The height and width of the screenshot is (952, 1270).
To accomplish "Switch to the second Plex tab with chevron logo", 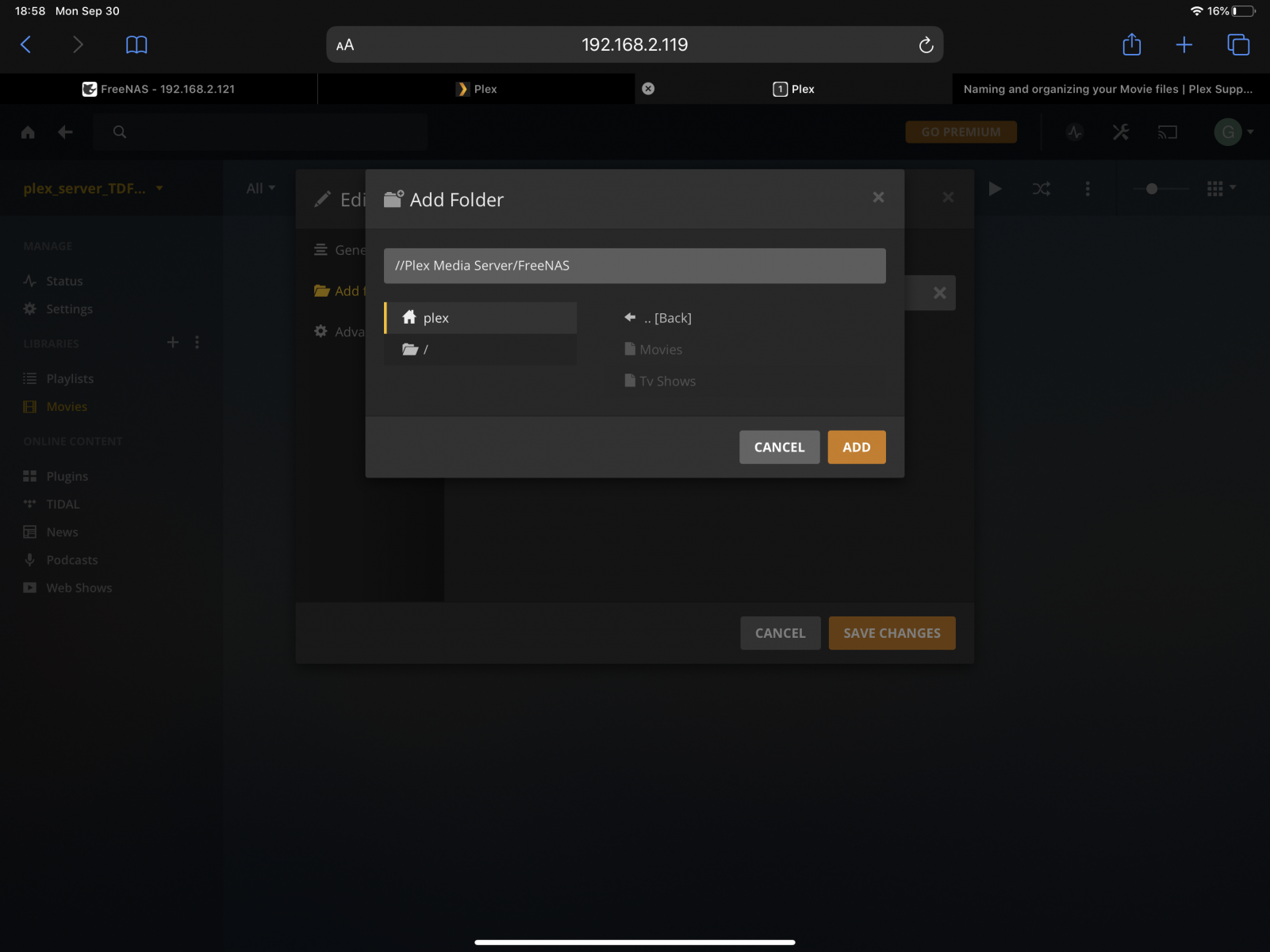I will point(476,89).
